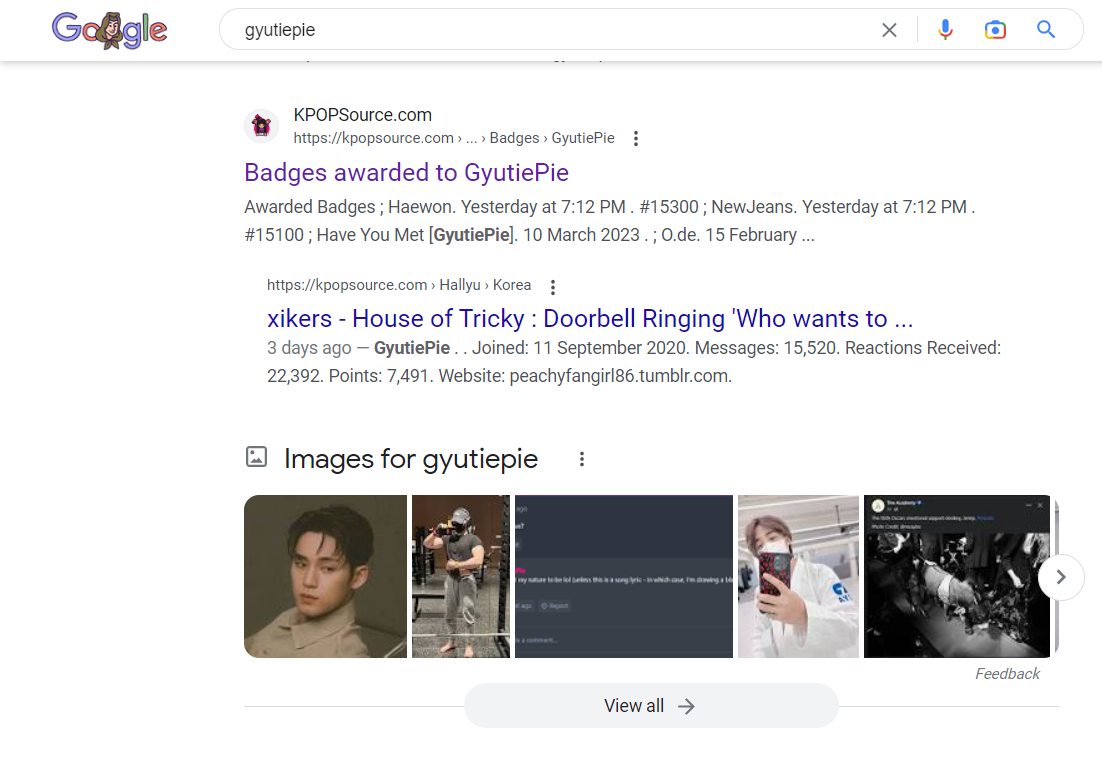Click the text 'Joined: 11 September 2020'

coord(580,348)
